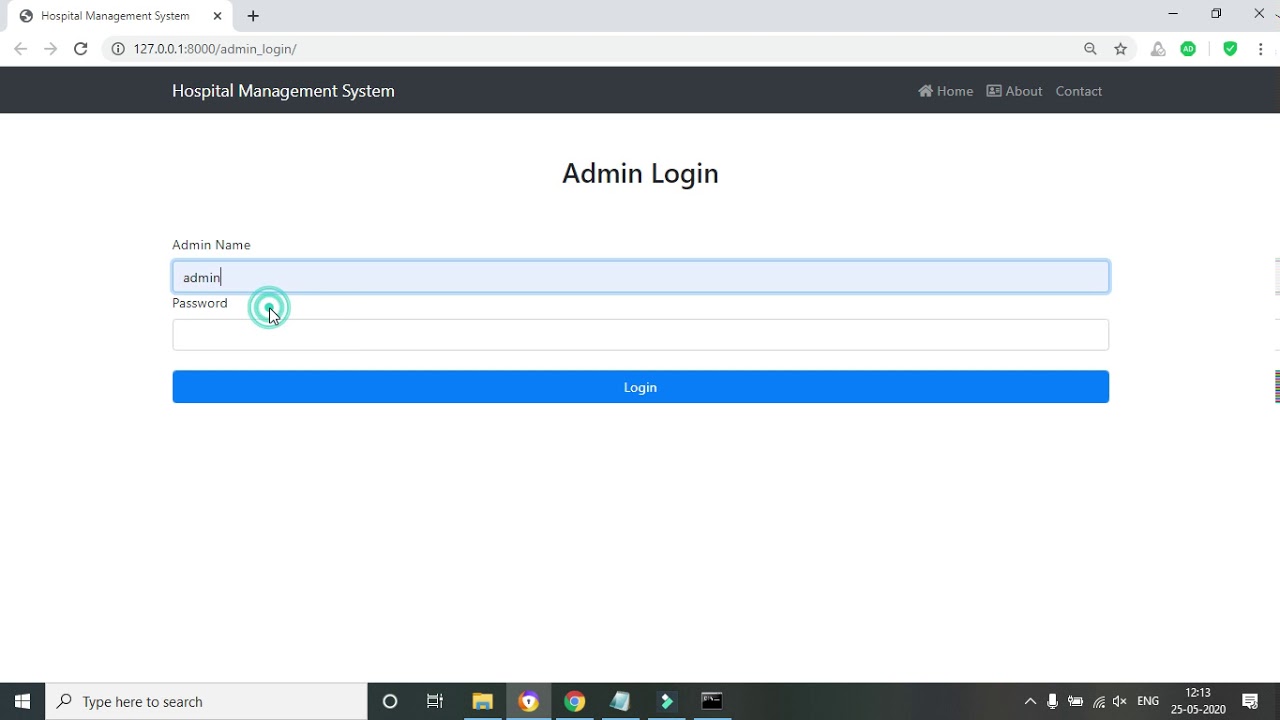Open the notification action center
Viewport: 1280px width, 720px height.
(x=1250, y=701)
